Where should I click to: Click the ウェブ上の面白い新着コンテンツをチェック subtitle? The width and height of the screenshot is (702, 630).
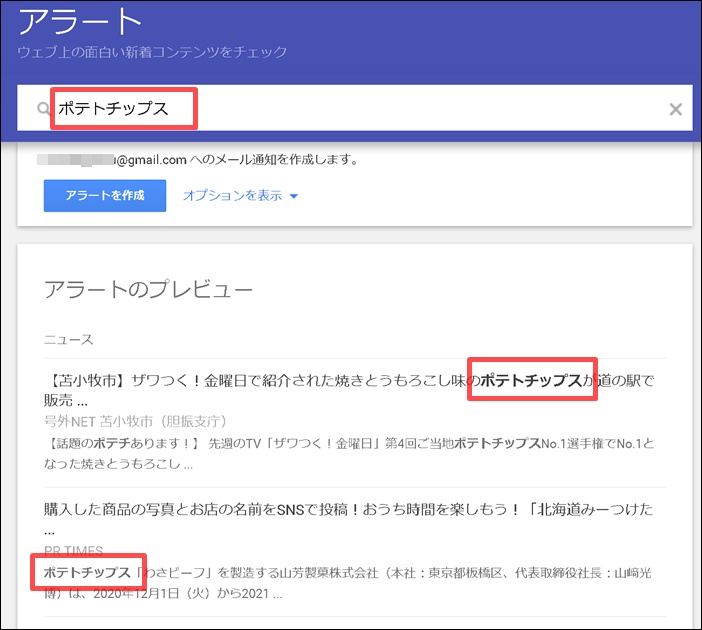152,52
